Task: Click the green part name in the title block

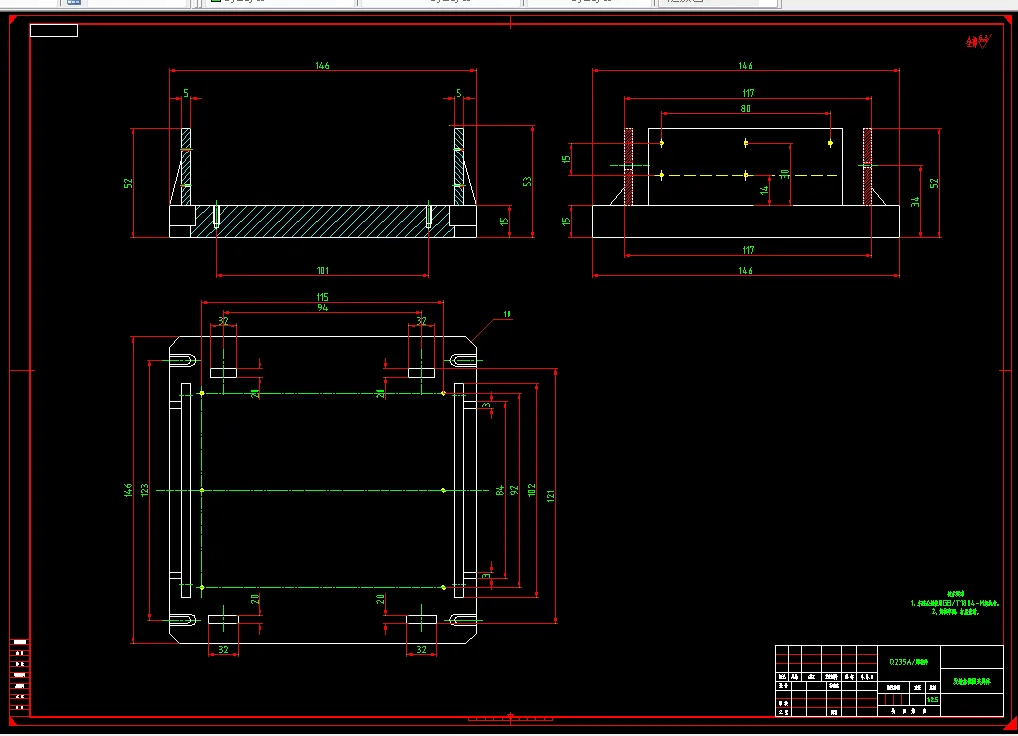Action: (x=972, y=681)
